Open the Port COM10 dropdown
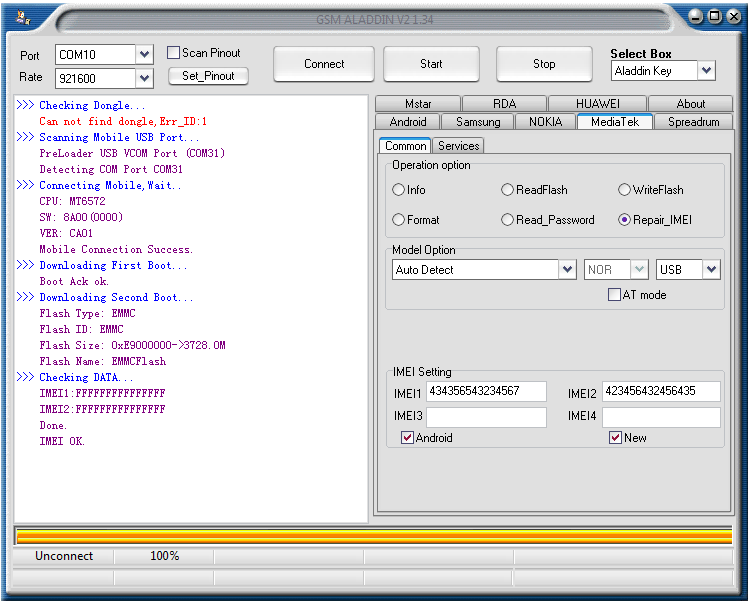Image resolution: width=748 pixels, height=602 pixels. pos(144,54)
